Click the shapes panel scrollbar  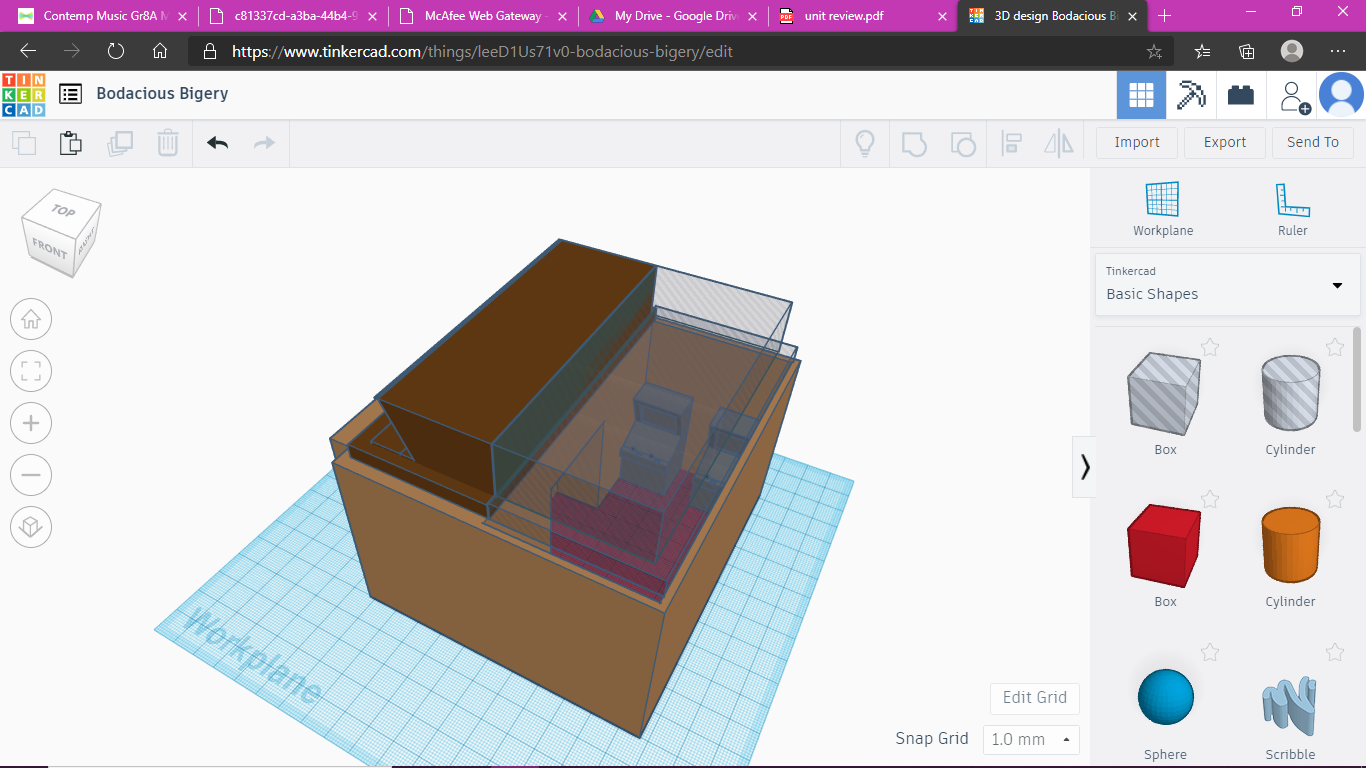click(x=1357, y=380)
